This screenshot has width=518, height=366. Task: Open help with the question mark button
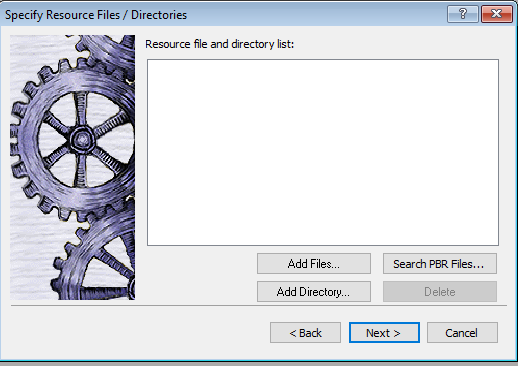[463, 14]
